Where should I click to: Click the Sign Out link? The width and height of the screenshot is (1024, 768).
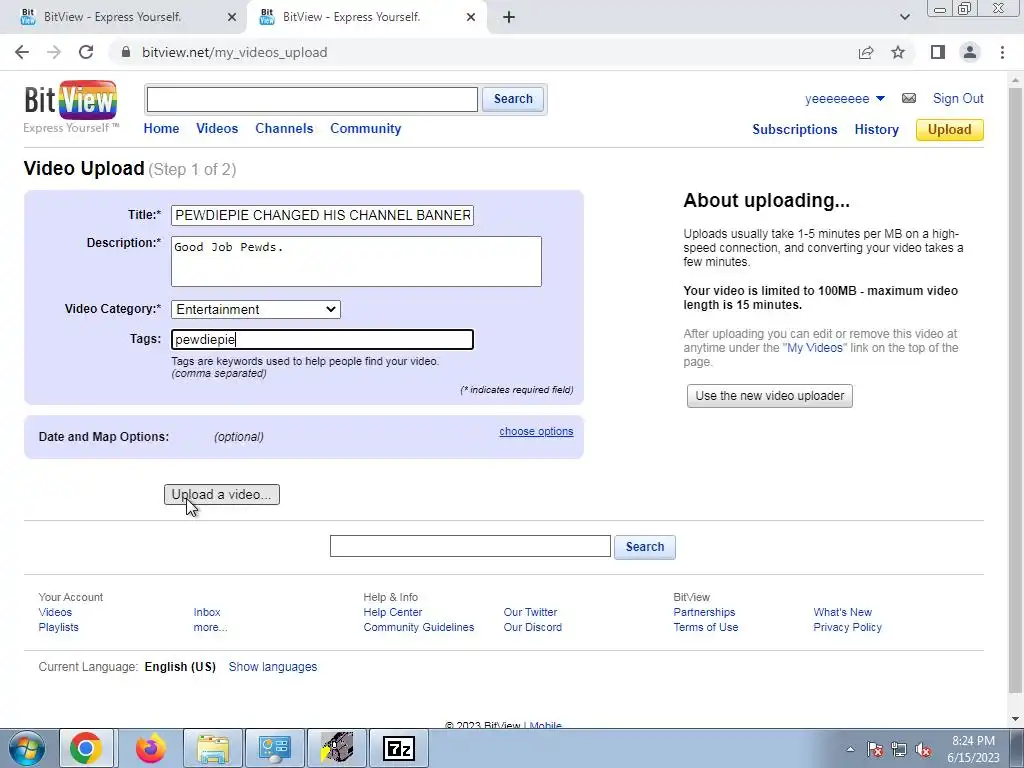[958, 99]
